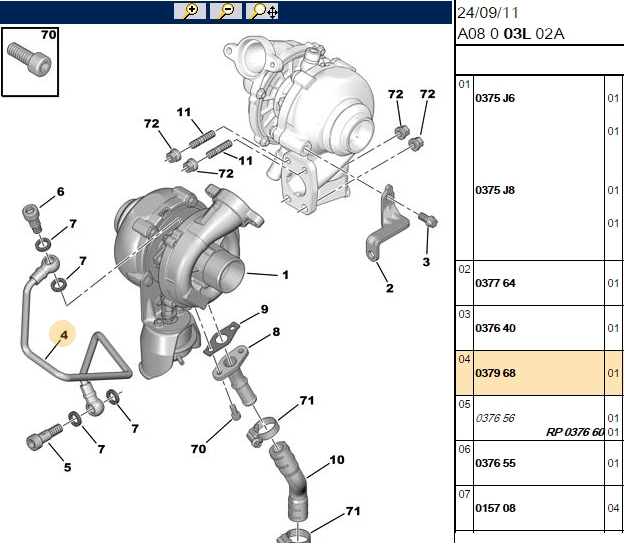Viewport: 624px width, 543px height.
Task: Select row reference 06 in parts table
Action: point(464,449)
